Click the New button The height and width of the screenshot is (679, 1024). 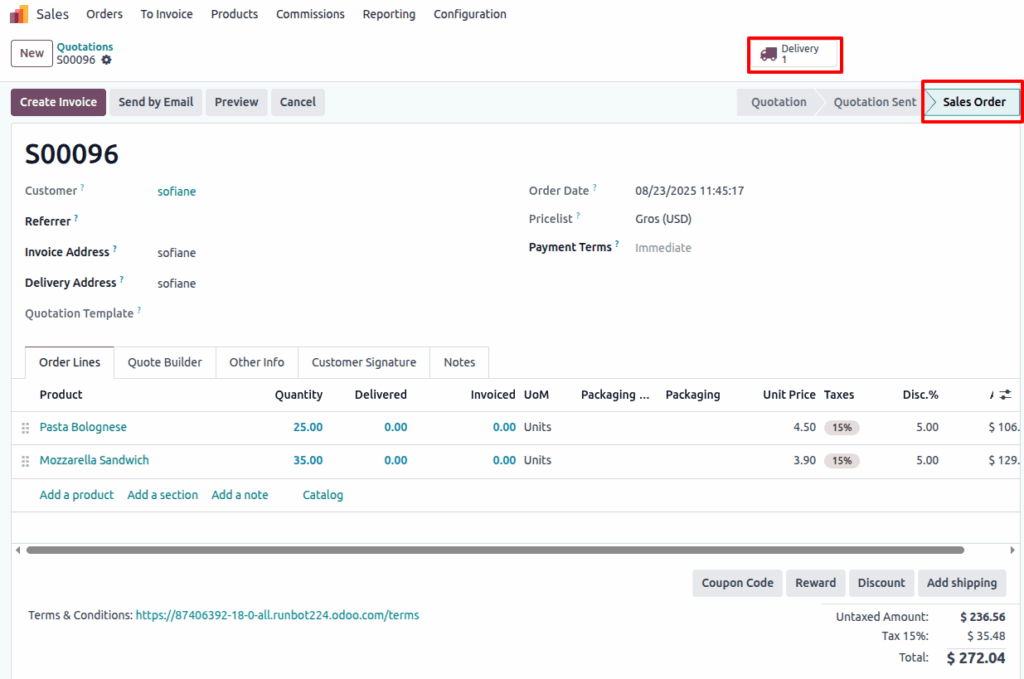point(31,54)
